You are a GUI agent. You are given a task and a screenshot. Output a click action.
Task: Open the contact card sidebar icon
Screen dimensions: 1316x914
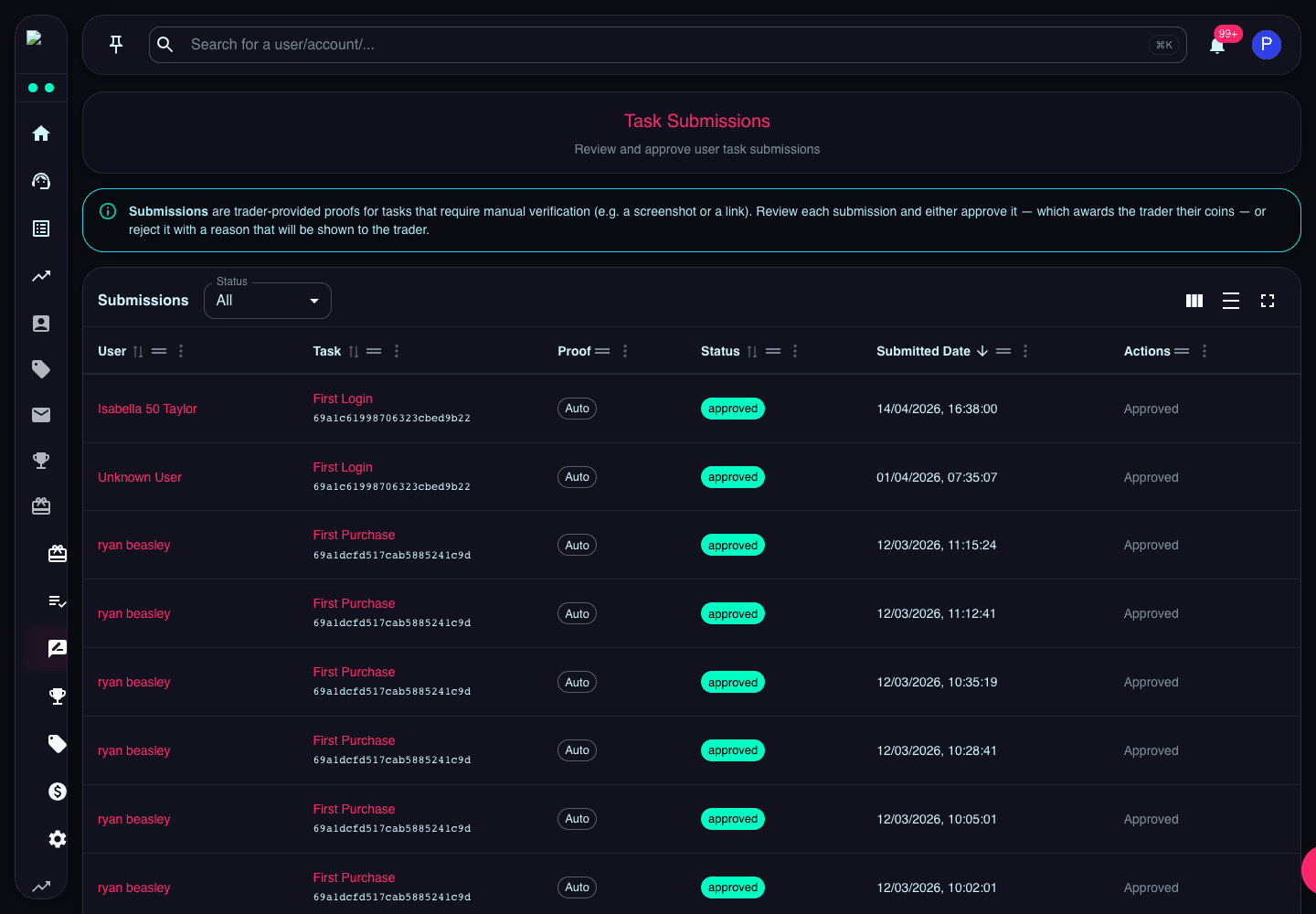tap(41, 324)
